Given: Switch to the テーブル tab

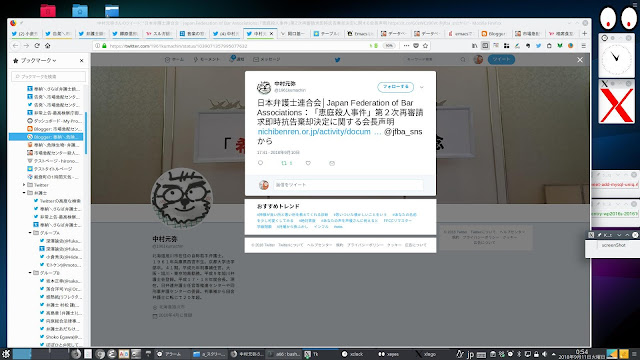Looking at the screenshot, I should [x=326, y=33].
